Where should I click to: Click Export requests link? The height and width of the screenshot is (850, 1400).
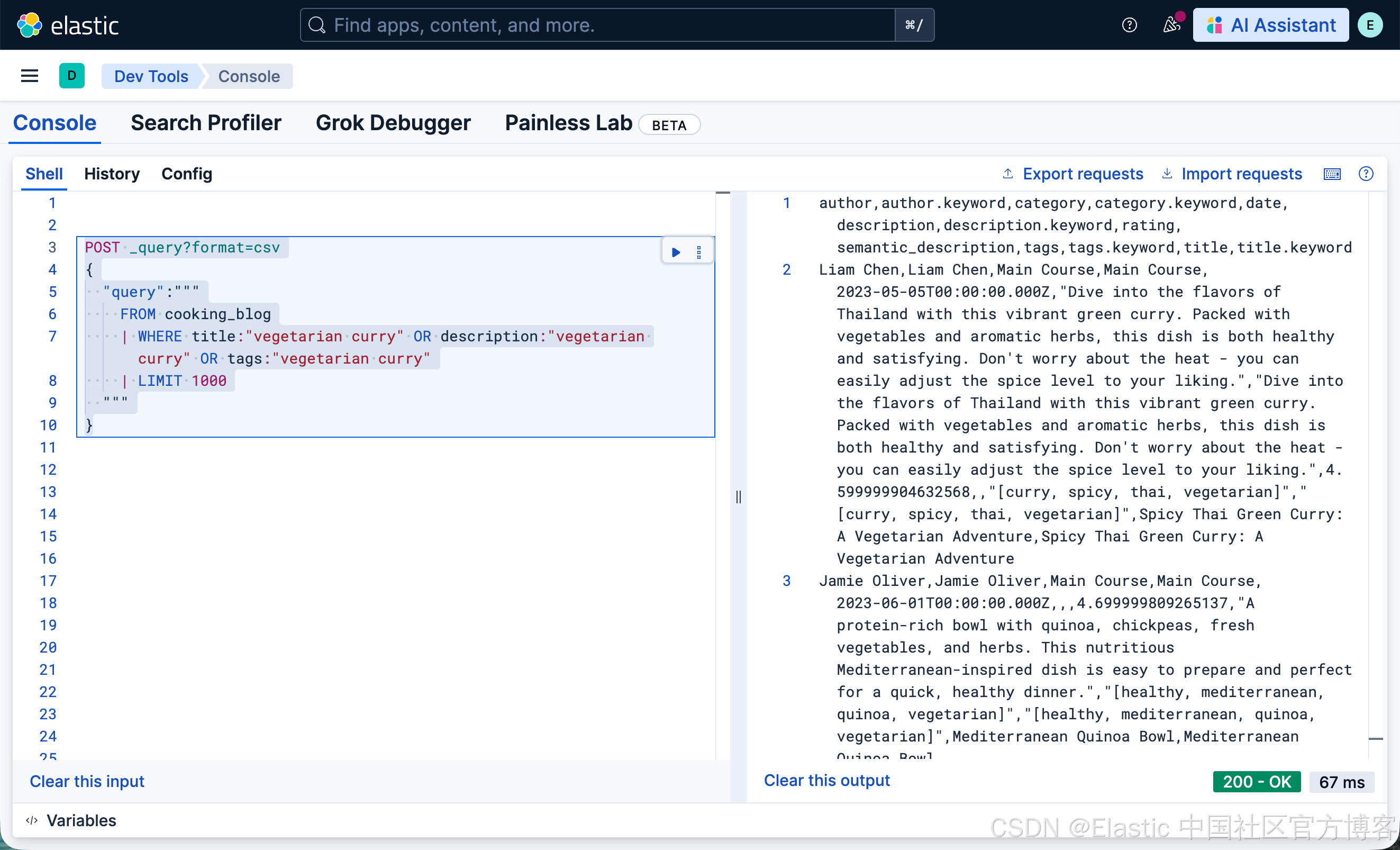1072,174
